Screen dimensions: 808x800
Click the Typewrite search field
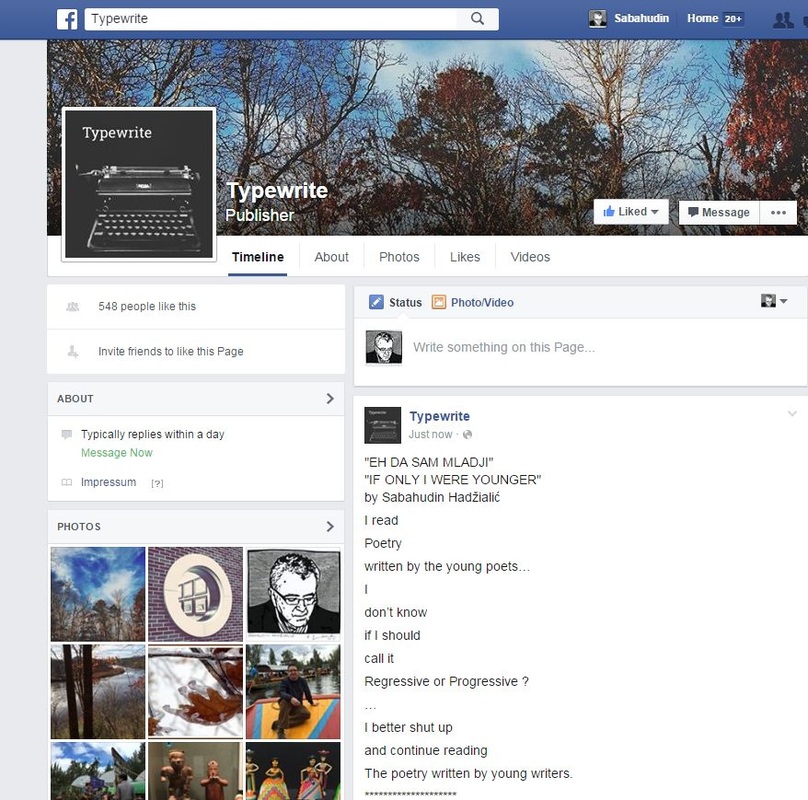(x=271, y=19)
